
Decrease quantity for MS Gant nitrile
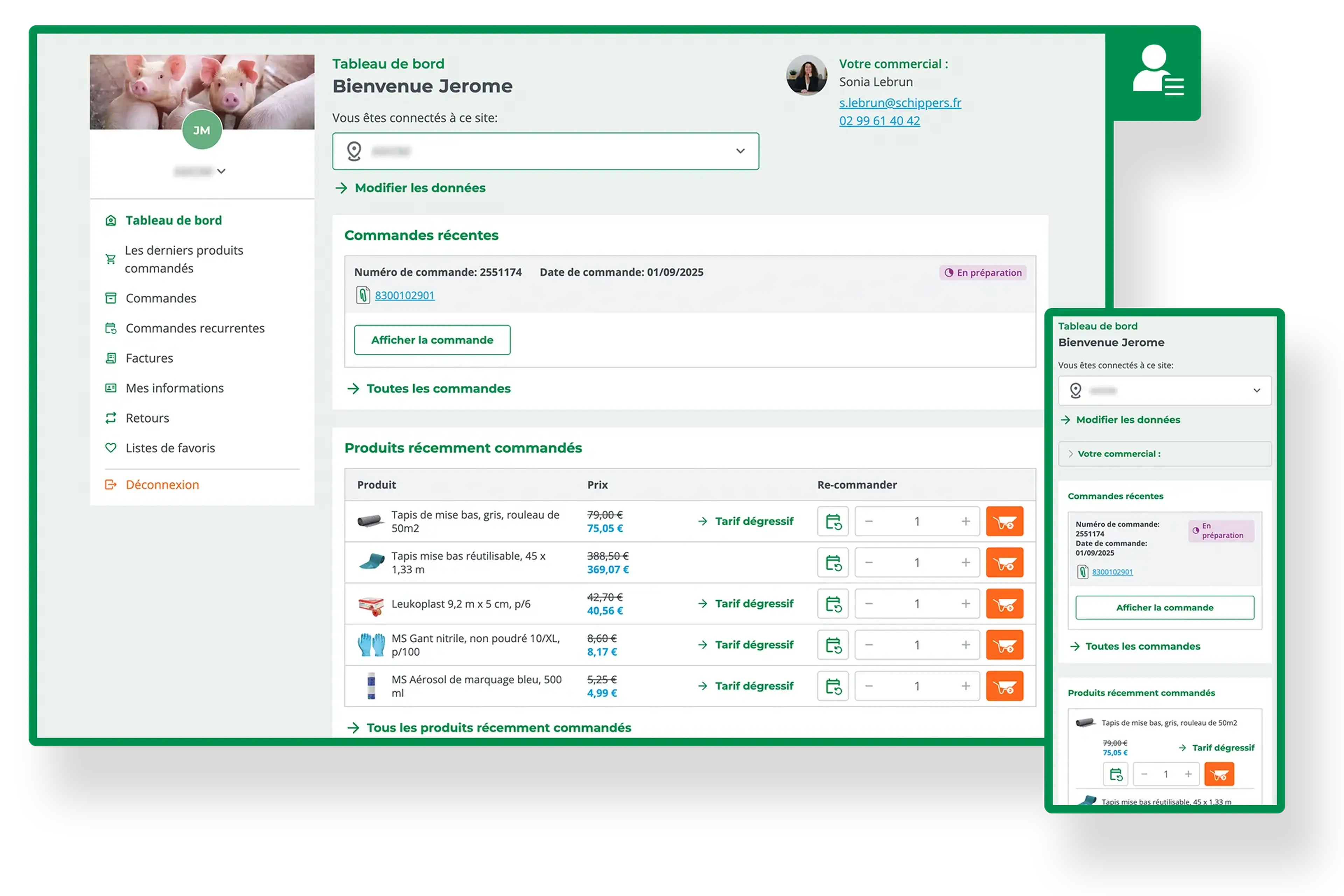(x=869, y=645)
